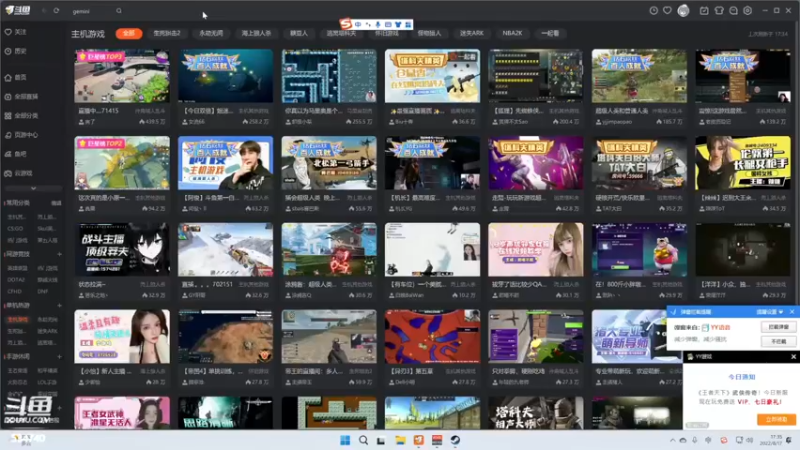Click the search magnifier icon

pos(119,11)
